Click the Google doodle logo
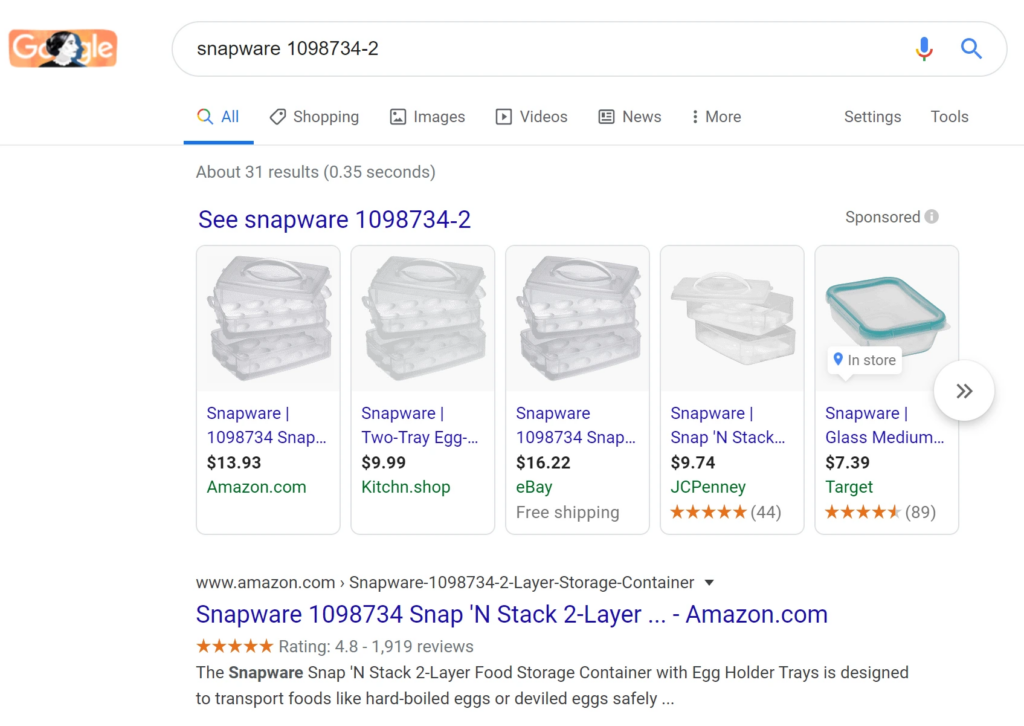 pyautogui.click(x=62, y=47)
